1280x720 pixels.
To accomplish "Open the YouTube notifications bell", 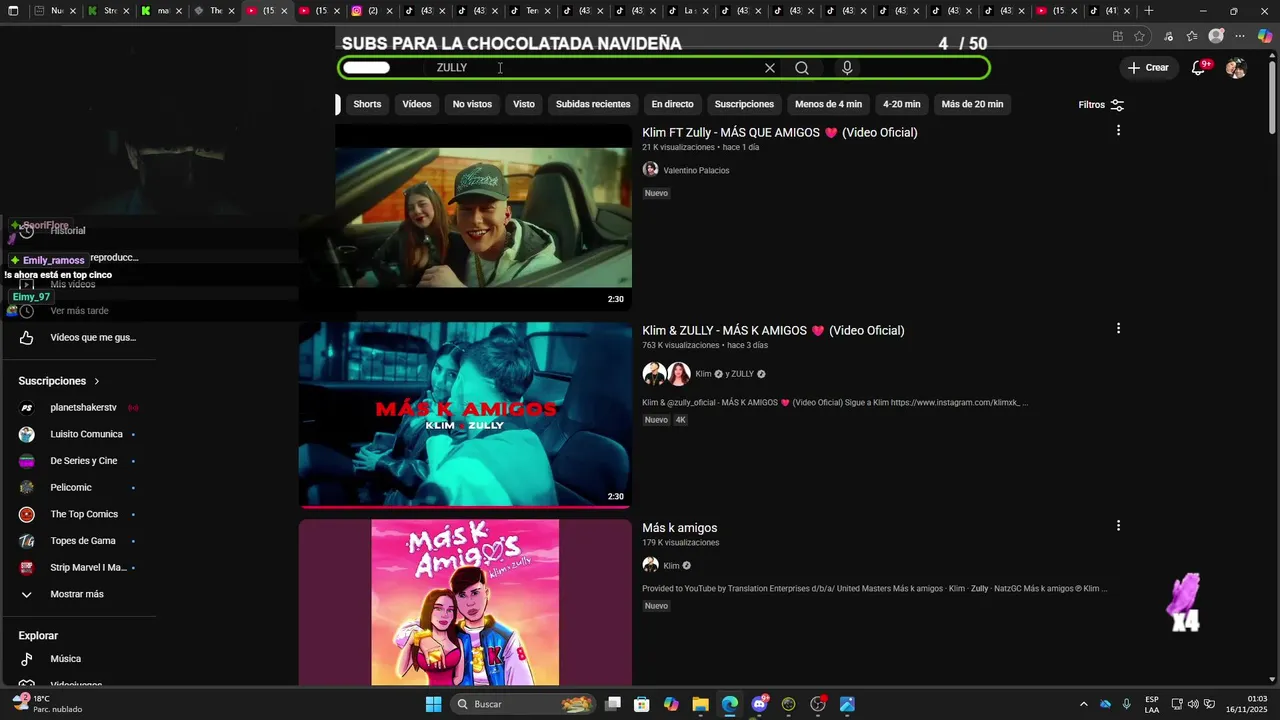I will [x=1199, y=68].
